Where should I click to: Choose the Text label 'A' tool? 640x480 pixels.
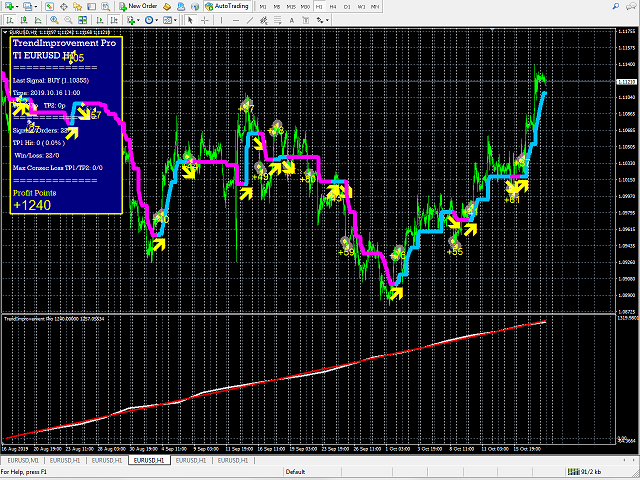291,20
